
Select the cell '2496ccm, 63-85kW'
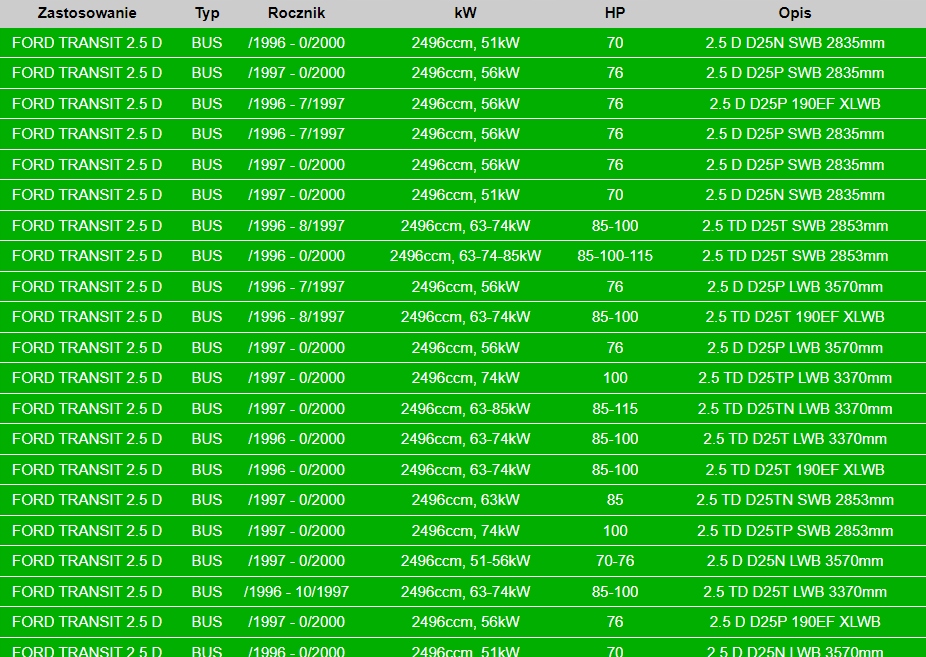(465, 408)
